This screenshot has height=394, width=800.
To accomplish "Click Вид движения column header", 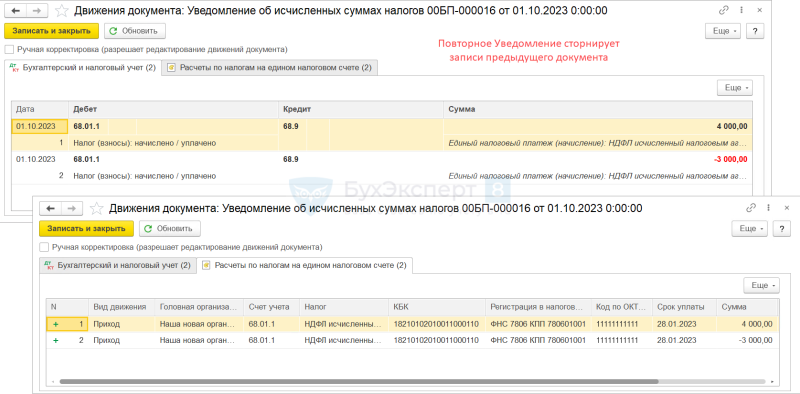I will coord(122,307).
